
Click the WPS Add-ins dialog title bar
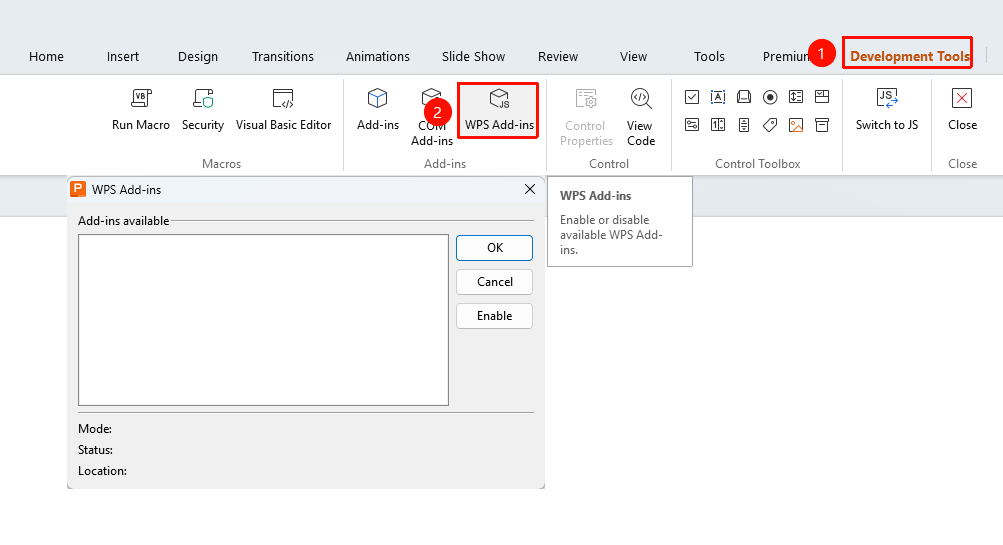[306, 189]
